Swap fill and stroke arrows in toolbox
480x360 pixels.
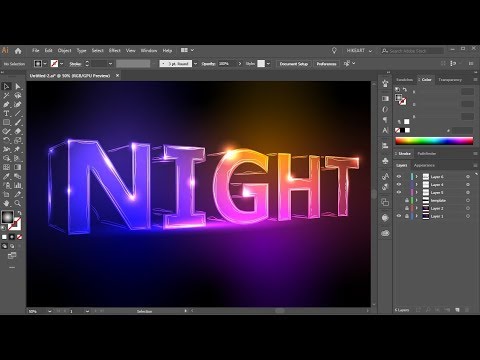[x=19, y=213]
